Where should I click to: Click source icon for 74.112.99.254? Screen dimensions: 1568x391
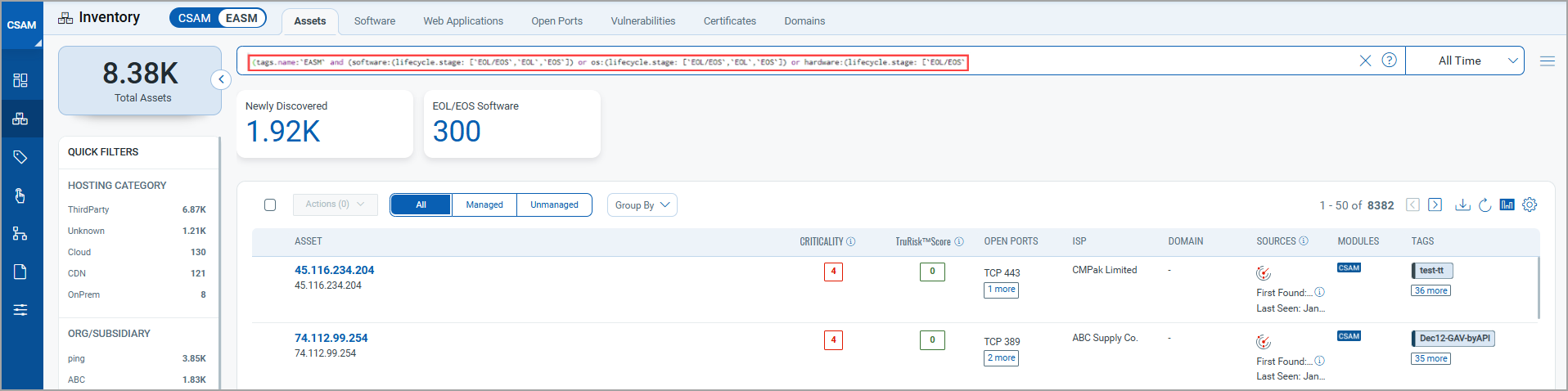[1264, 342]
